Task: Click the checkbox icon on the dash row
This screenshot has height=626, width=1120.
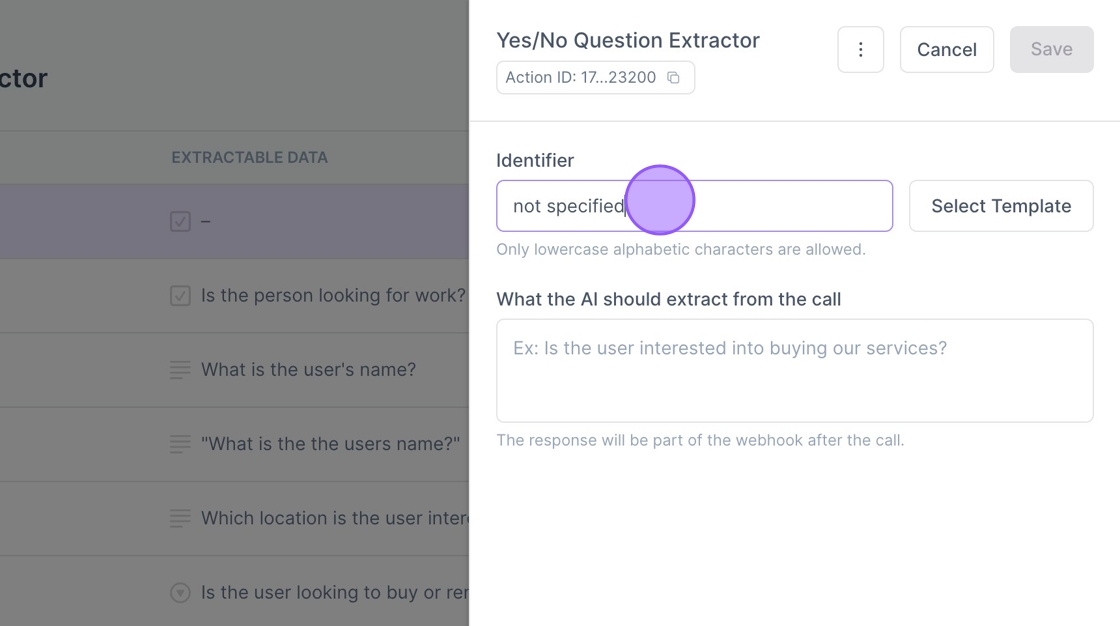Action: pos(180,221)
